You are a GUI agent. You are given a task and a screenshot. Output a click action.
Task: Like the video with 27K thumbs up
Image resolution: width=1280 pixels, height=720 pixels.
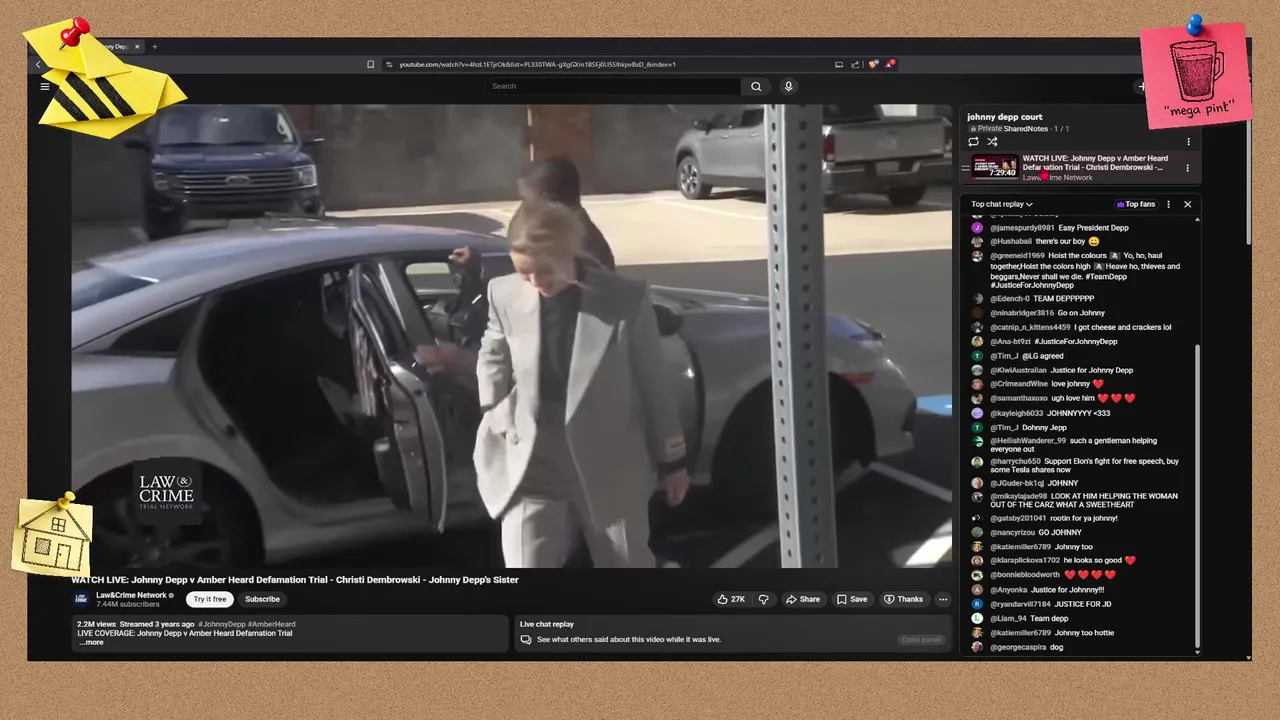point(731,599)
